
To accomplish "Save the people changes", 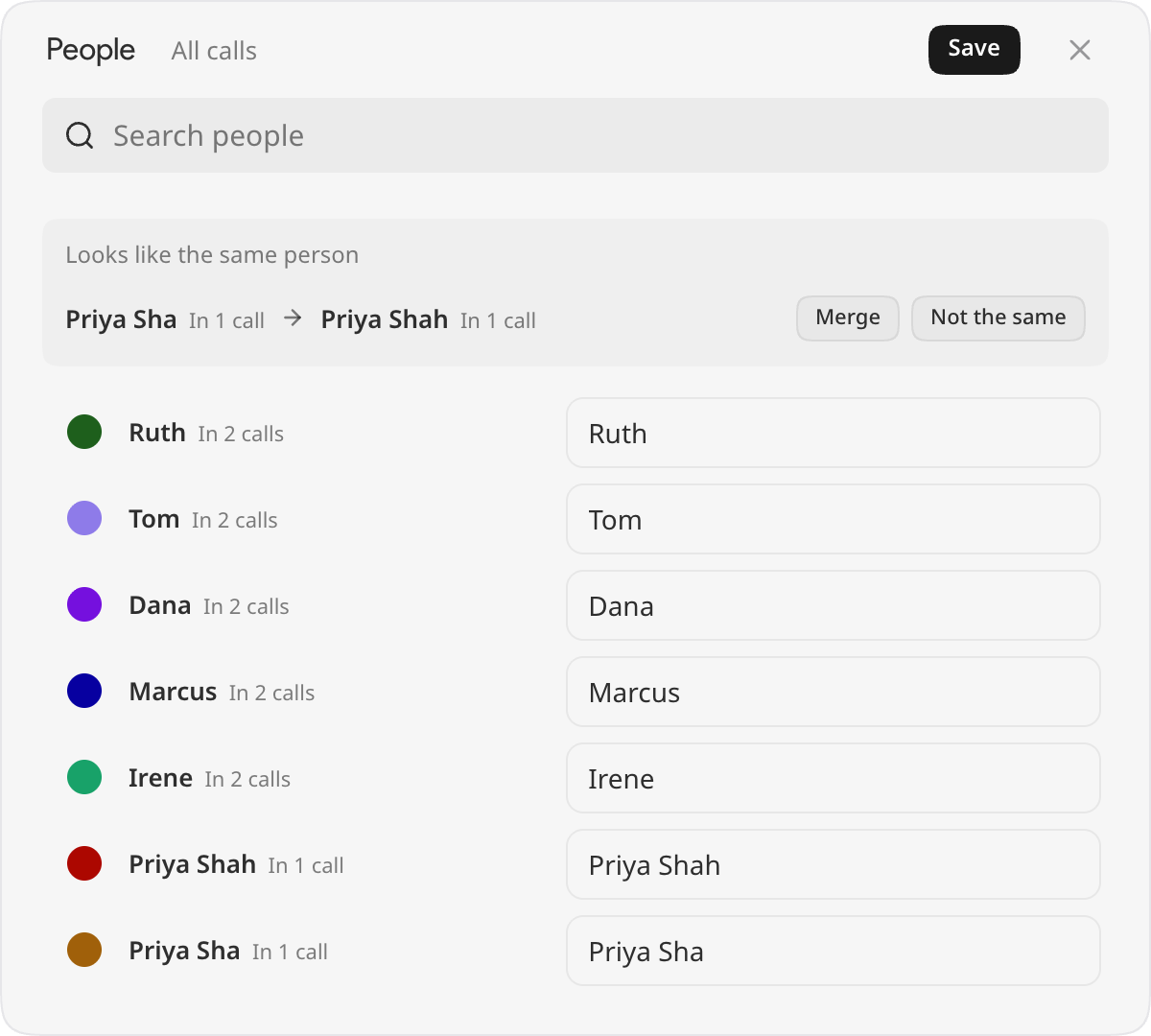I will (975, 49).
